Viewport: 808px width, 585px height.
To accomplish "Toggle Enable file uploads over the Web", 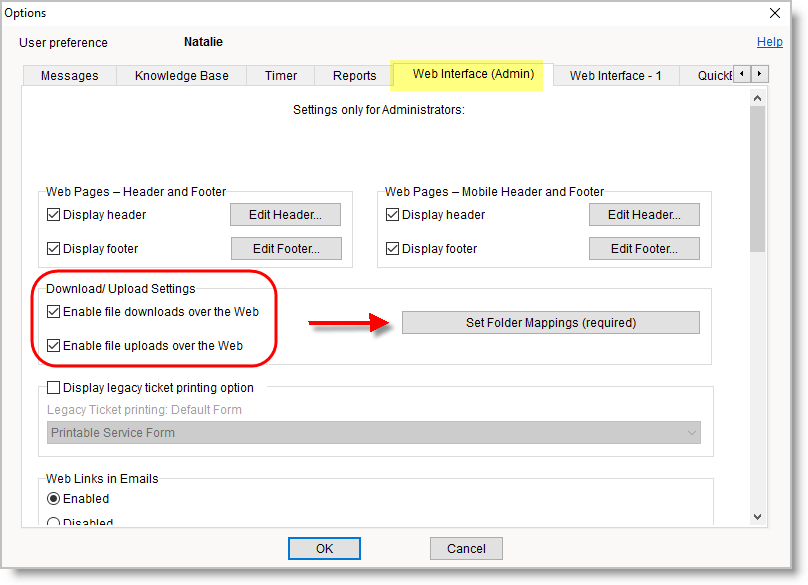I will pyautogui.click(x=54, y=346).
